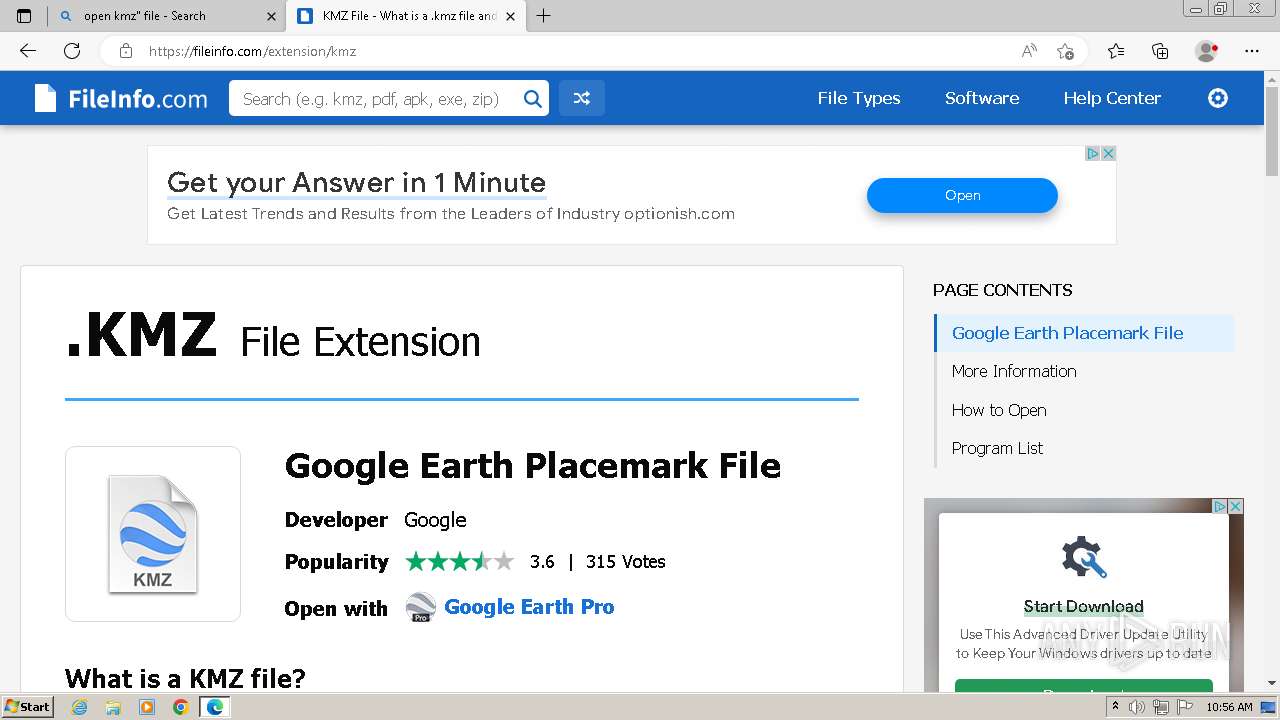Open the Favorites list icon

click(1116, 51)
